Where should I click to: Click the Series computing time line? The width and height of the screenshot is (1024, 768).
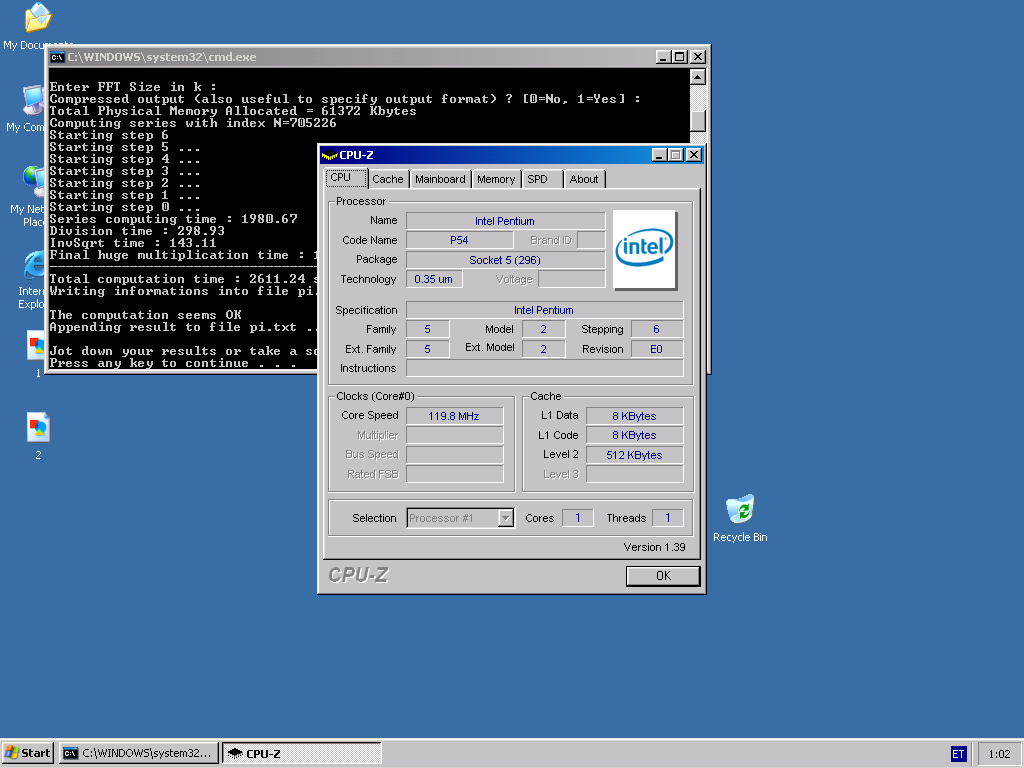click(x=174, y=219)
